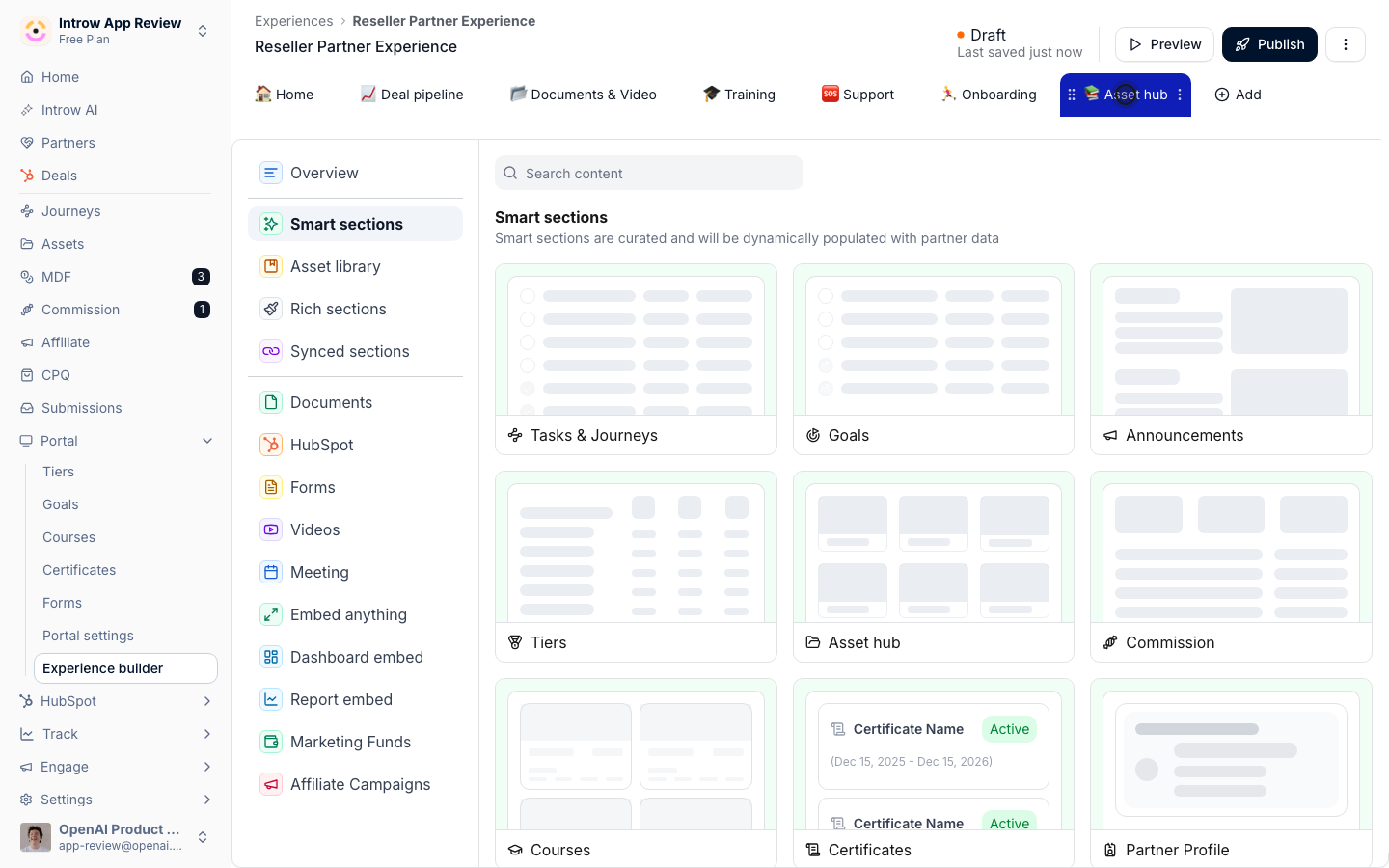Screen dimensions: 1389x868
Task: Select the Tasks & Journeys smart section card
Action: coord(636,359)
